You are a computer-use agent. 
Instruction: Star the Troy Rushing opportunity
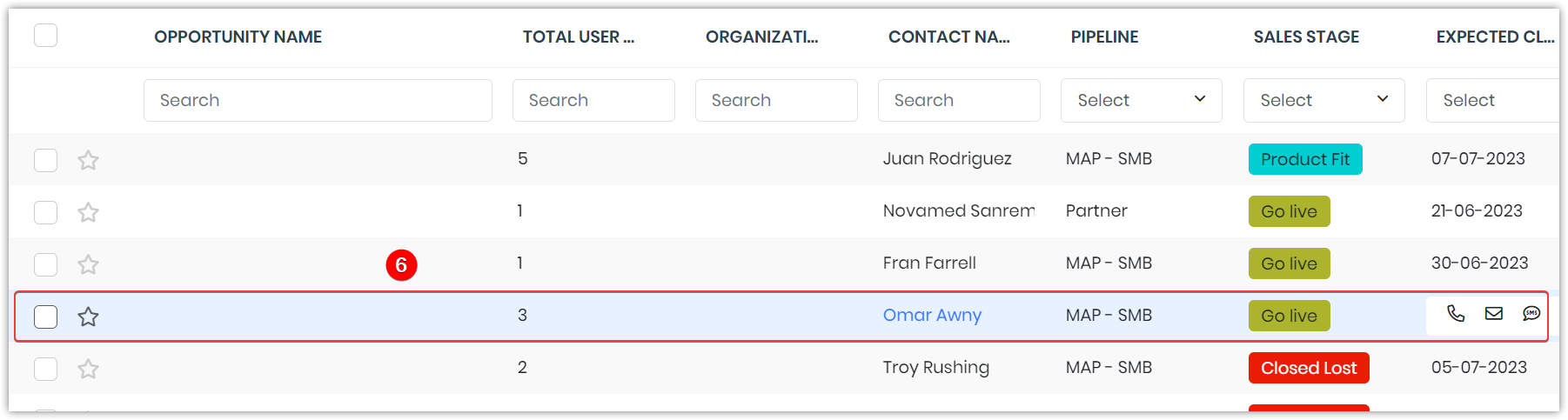click(88, 369)
